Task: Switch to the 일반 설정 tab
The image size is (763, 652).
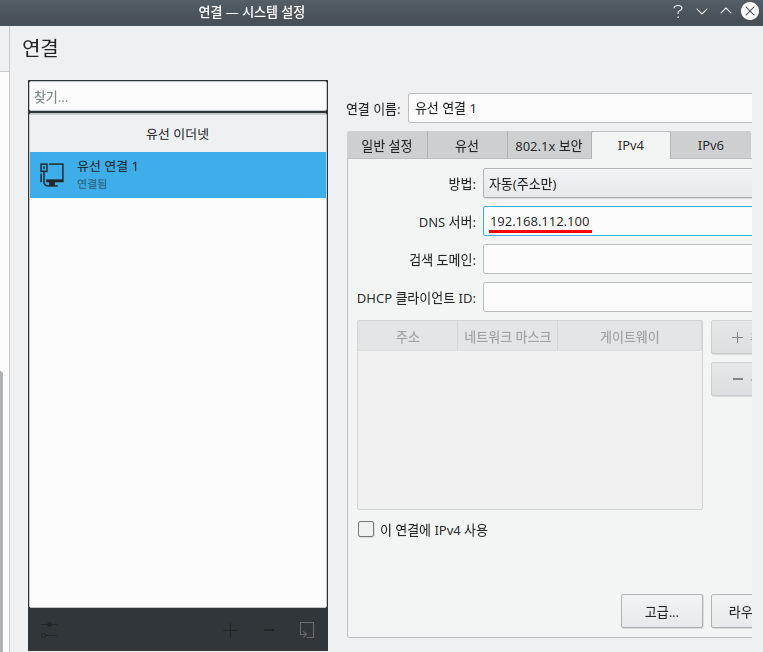Action: tap(387, 146)
